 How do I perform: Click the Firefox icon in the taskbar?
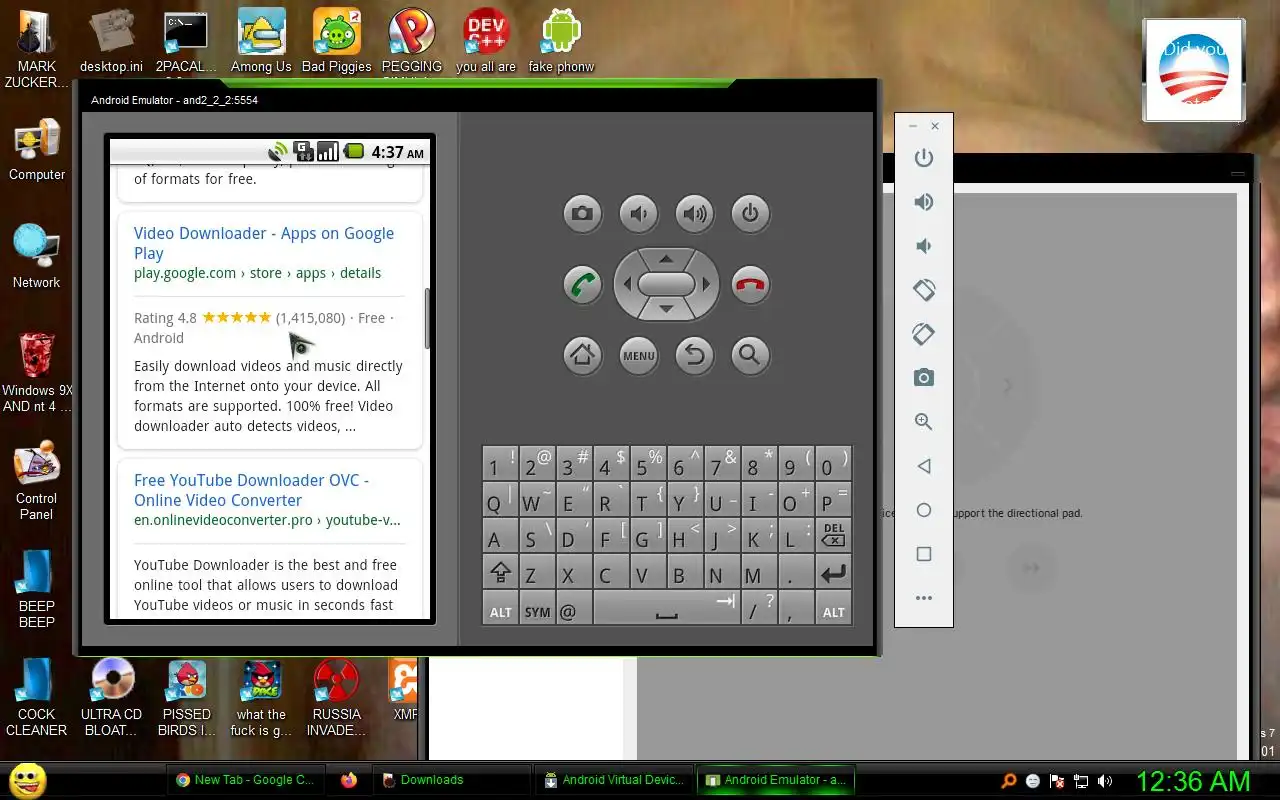[348, 780]
